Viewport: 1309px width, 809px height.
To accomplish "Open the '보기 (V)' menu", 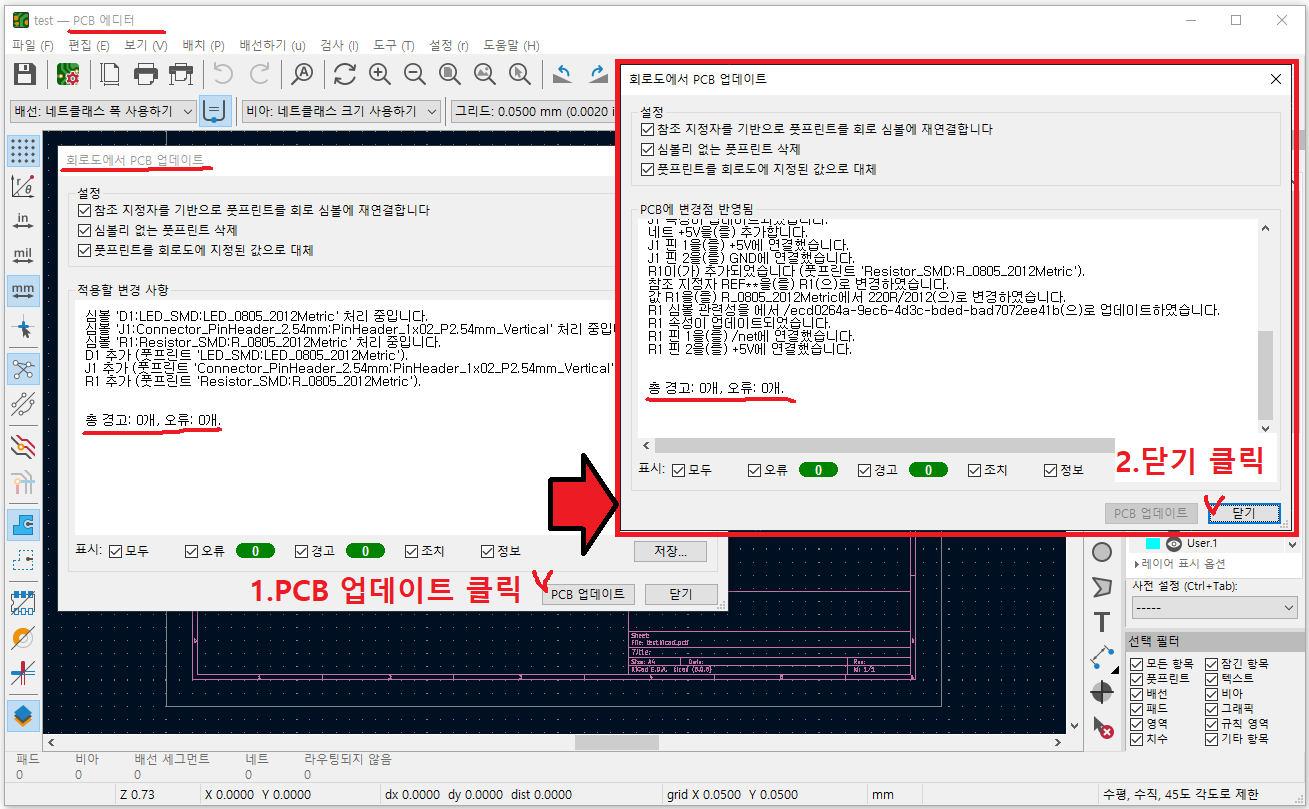I will pos(146,45).
